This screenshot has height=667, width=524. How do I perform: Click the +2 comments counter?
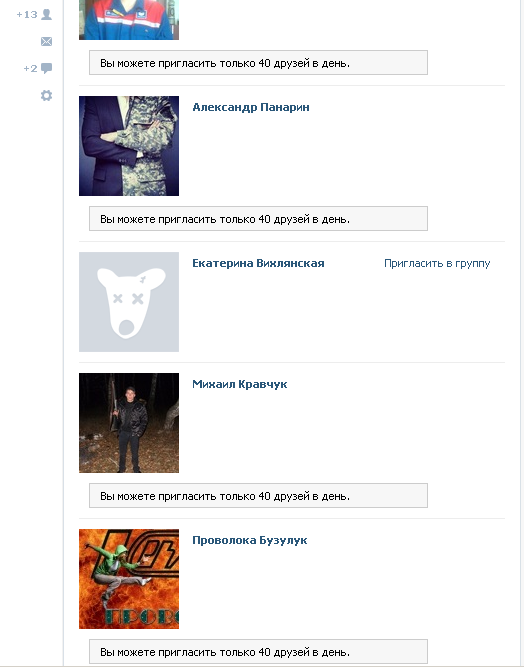[30, 68]
